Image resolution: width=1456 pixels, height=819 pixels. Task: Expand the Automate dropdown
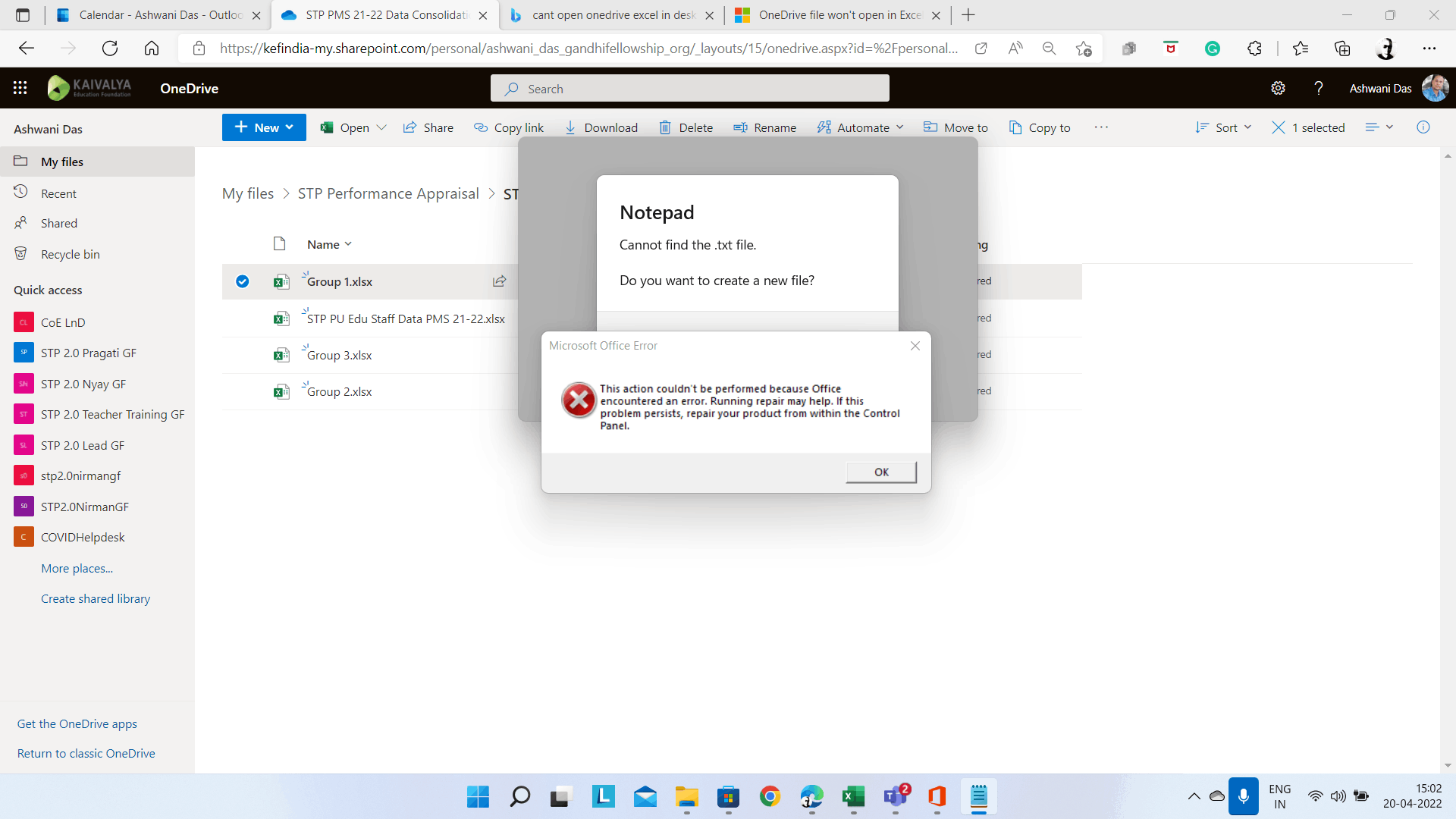click(x=899, y=127)
